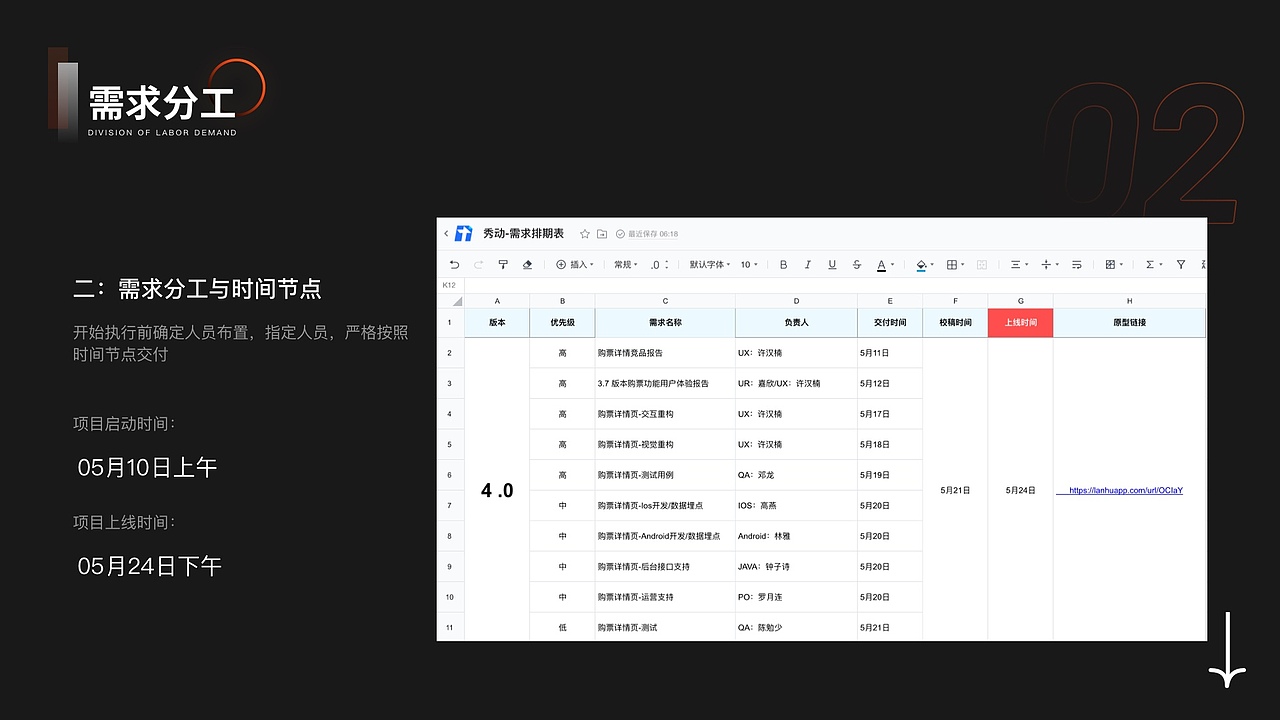Select the format painter tool
Viewport: 1280px width, 720px height.
(503, 264)
